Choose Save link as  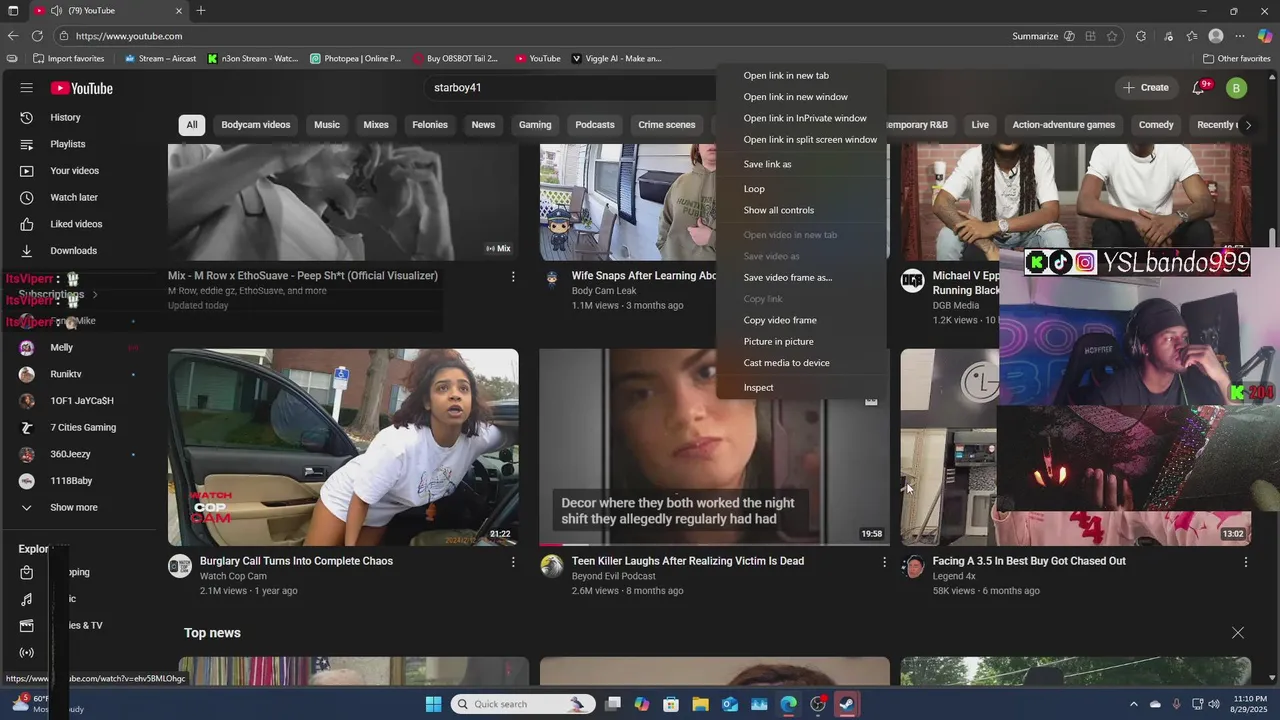point(767,164)
